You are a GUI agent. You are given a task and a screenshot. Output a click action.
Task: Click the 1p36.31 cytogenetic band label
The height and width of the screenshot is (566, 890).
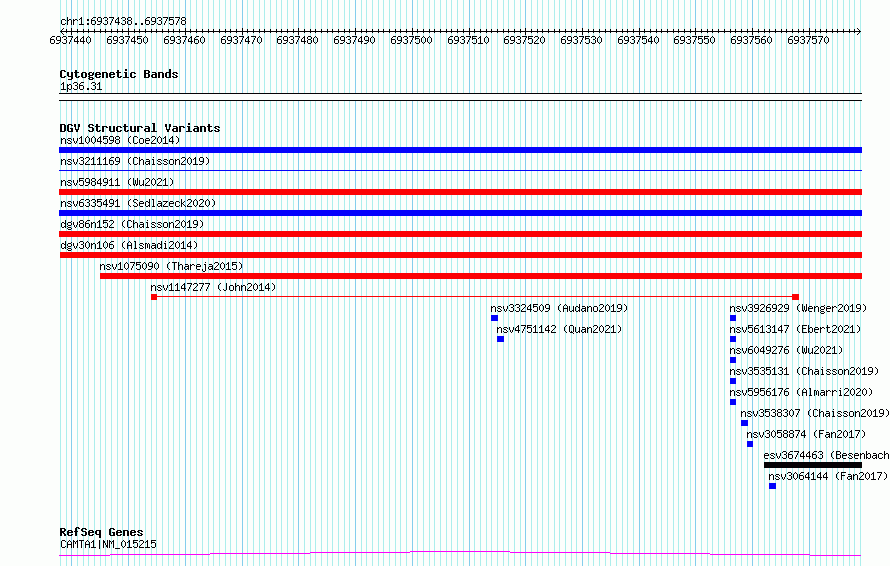click(81, 87)
